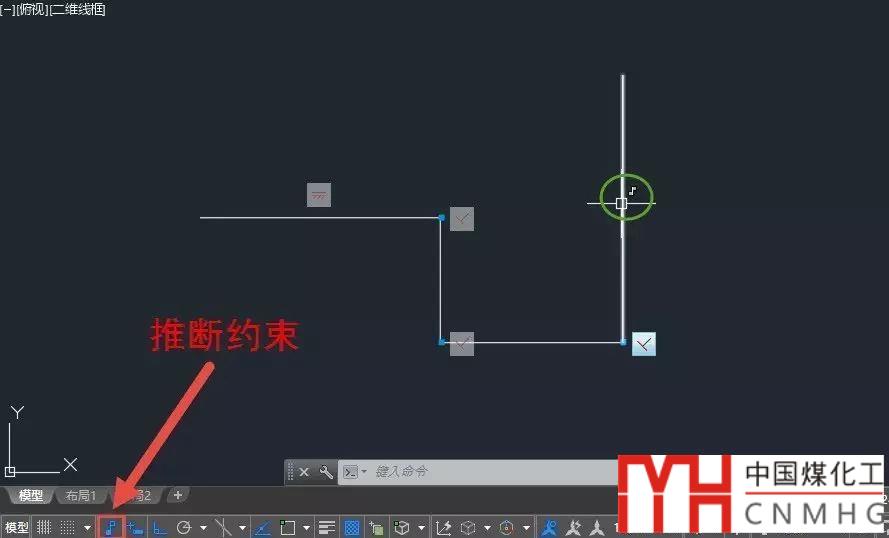The width and height of the screenshot is (889, 538).
Task: Toggle Annotation Visibility icon
Action: tap(549, 528)
